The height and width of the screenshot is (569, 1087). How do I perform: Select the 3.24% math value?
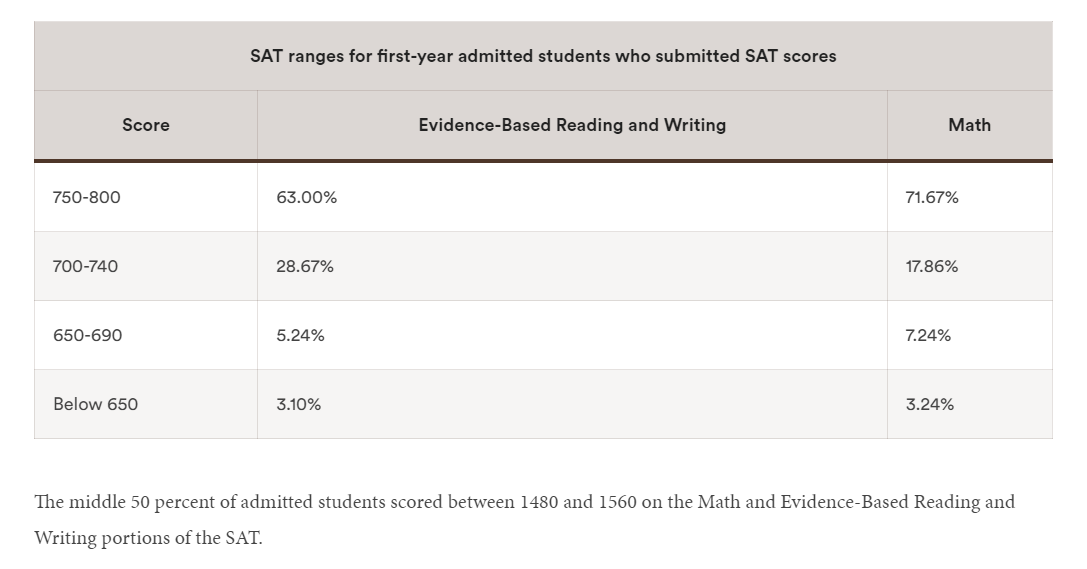point(930,405)
